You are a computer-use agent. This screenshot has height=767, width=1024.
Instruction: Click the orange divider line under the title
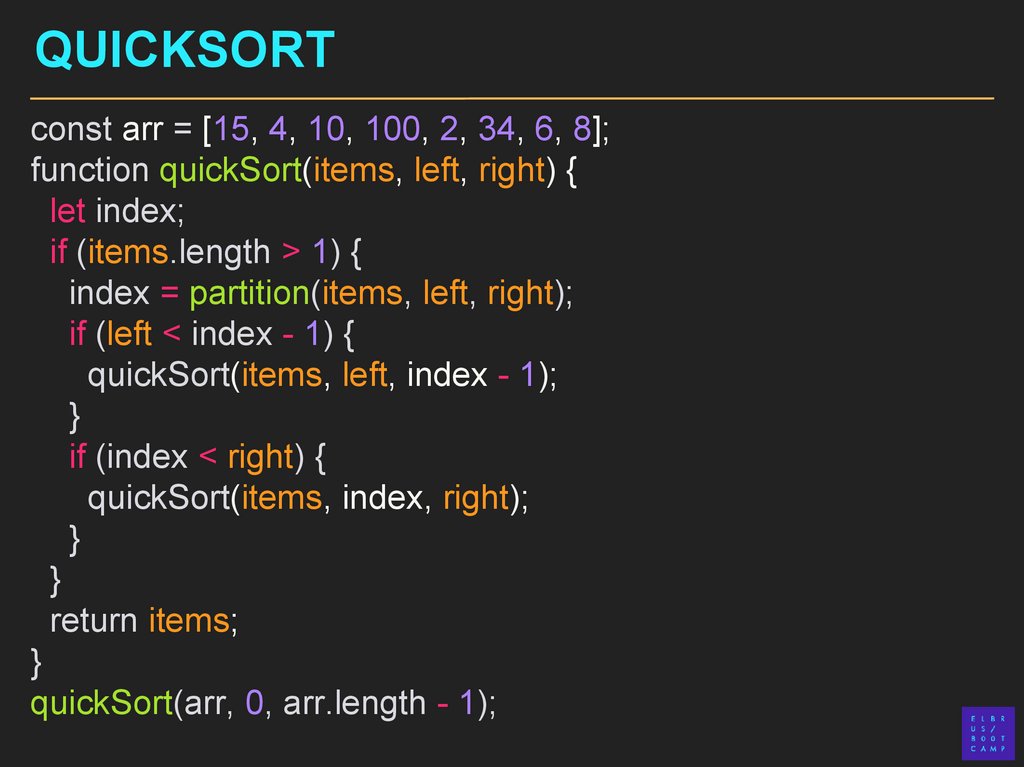click(x=512, y=99)
